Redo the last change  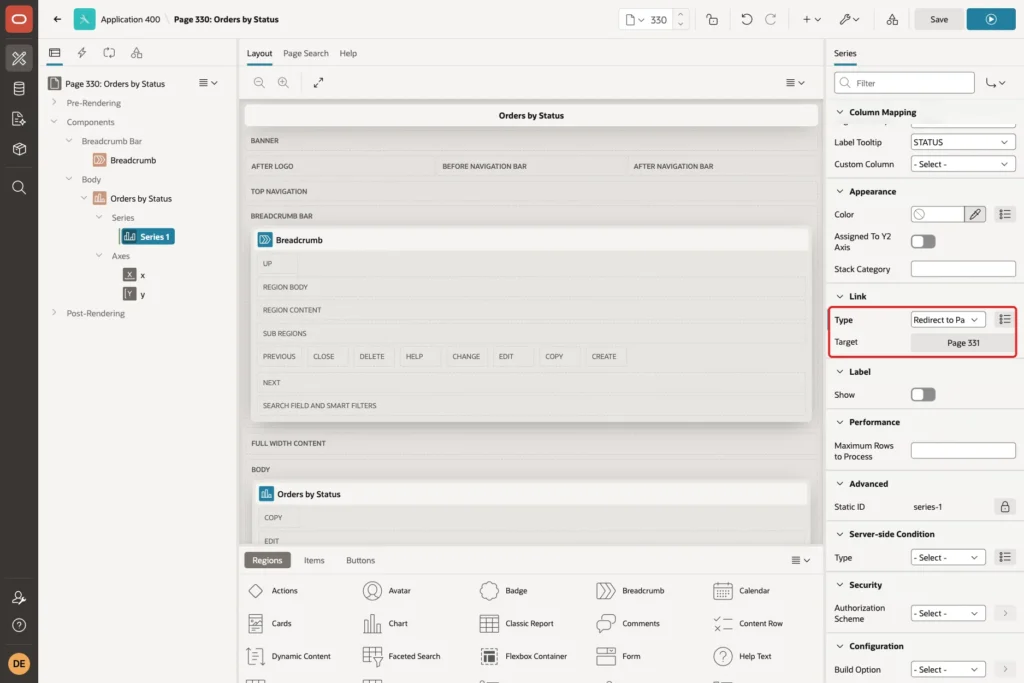pos(771,20)
